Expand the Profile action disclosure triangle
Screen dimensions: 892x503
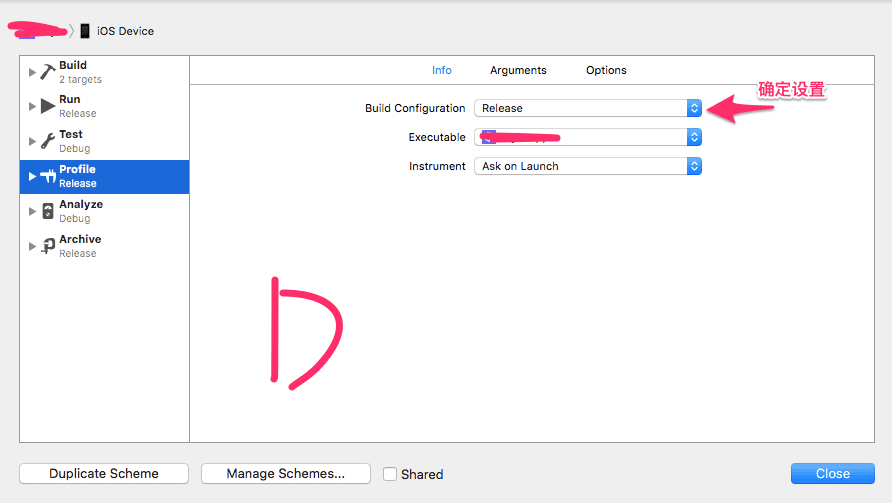tap(32, 176)
